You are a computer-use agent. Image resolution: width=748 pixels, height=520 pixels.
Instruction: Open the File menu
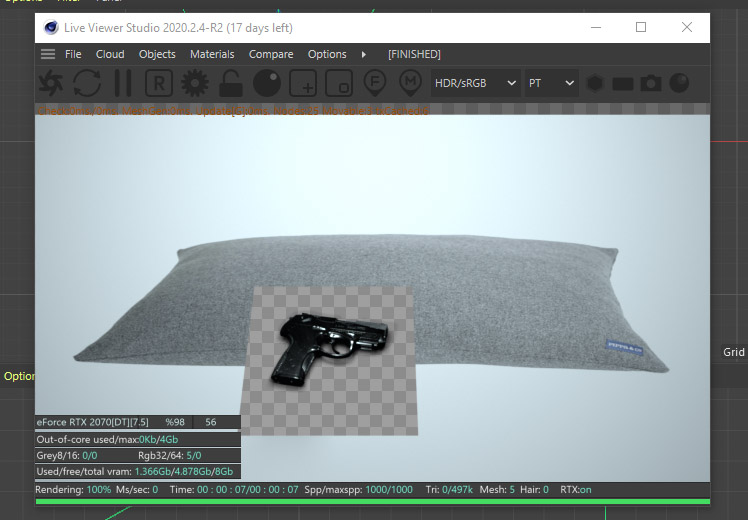(x=73, y=54)
